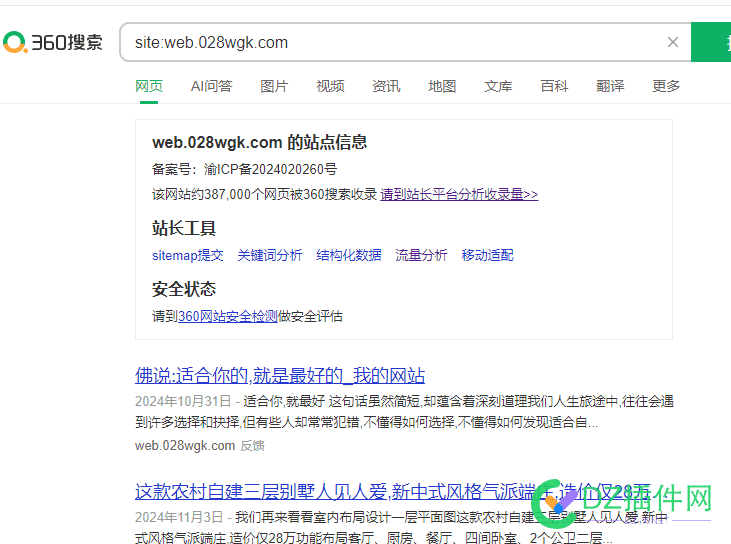Viewport: 731px width, 544px height.
Task: Open the 移动适配 link
Action: click(x=487, y=255)
